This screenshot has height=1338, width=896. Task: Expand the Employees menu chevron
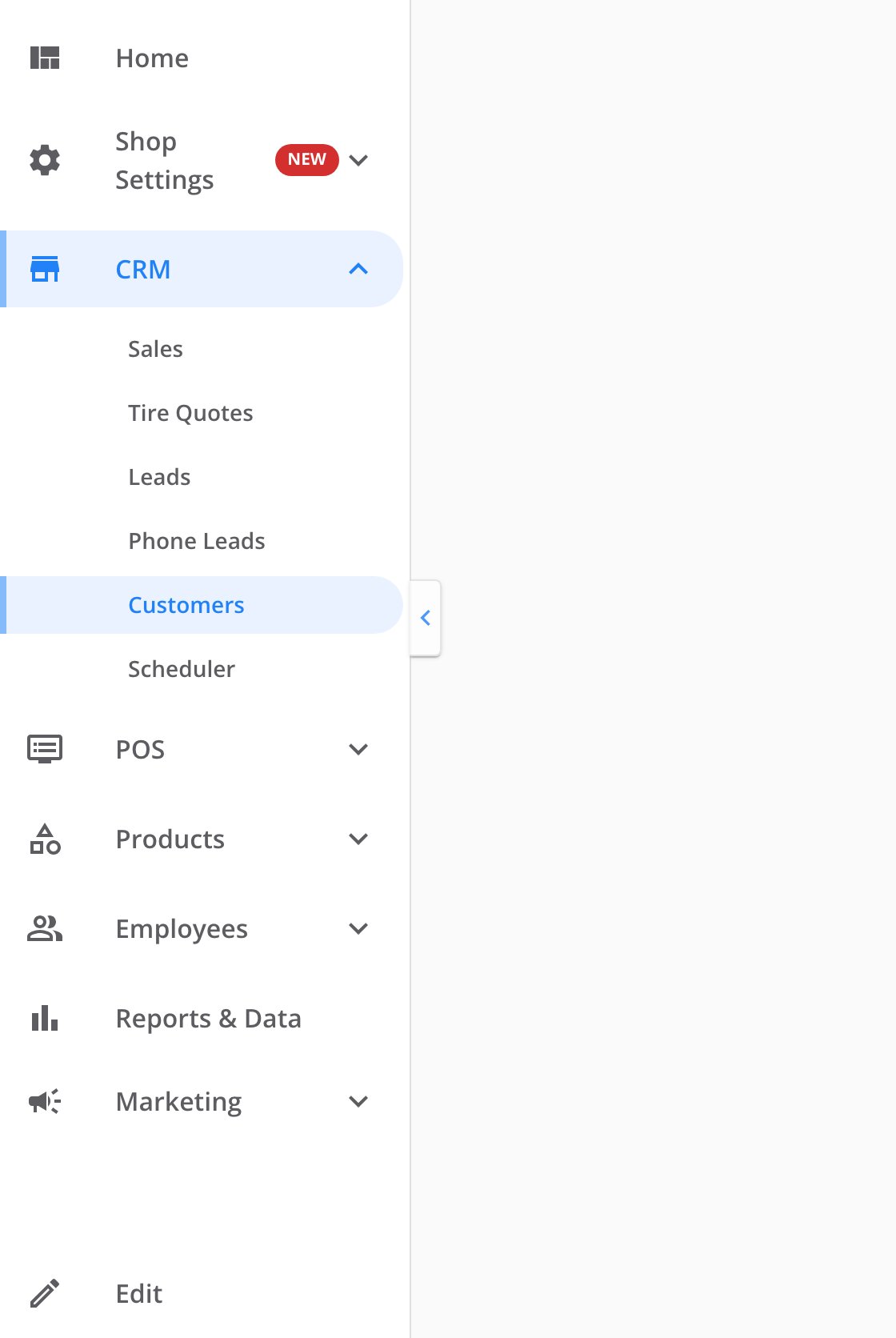point(358,928)
